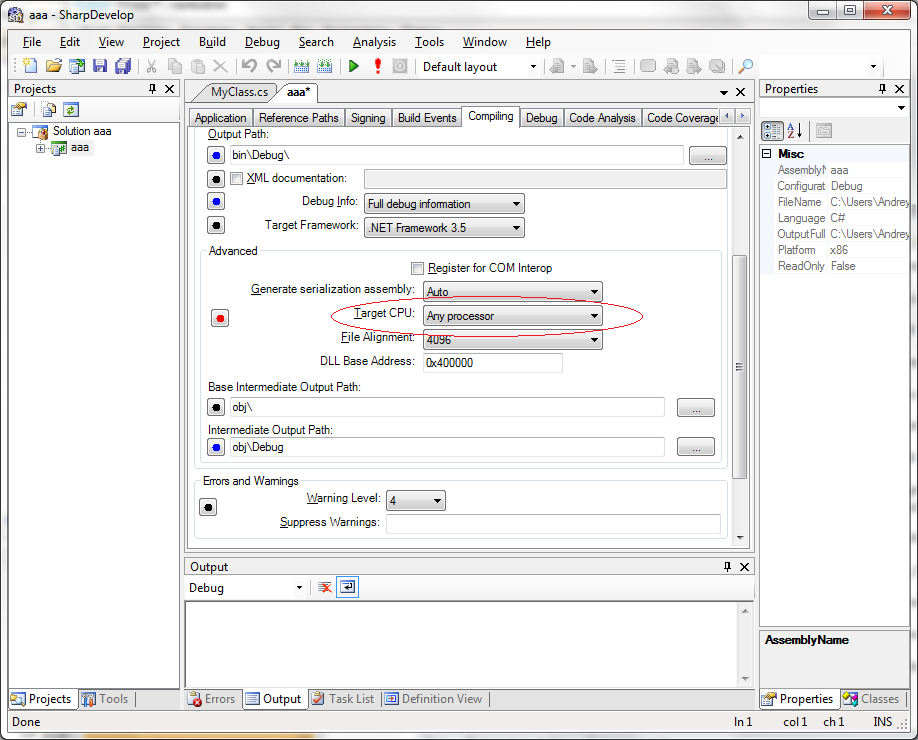Switch to the Signing tab

pos(367,118)
